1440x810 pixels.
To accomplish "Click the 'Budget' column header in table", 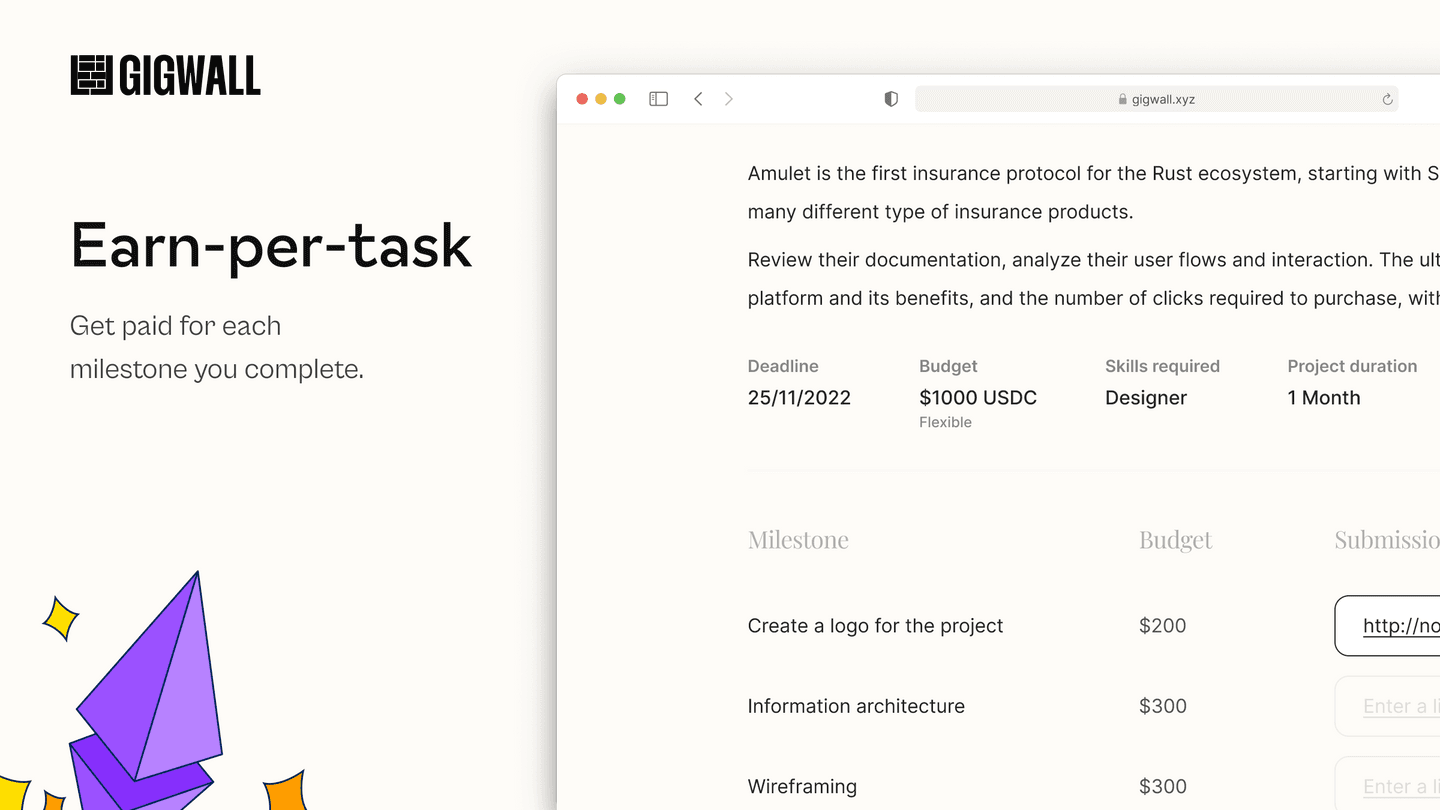I will pyautogui.click(x=1175, y=540).
